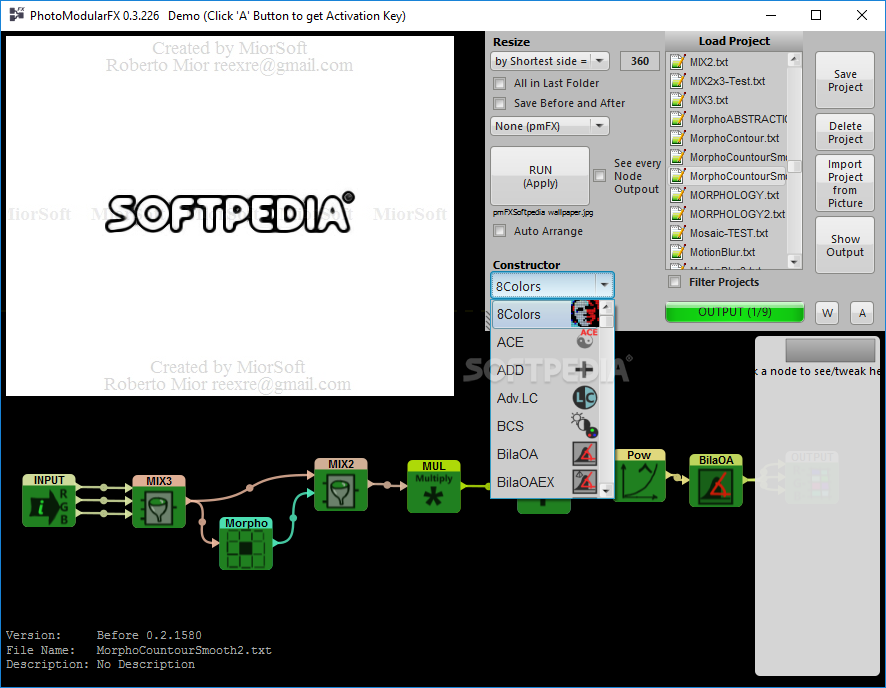Click the MIX2 node
886x688 pixels.
click(x=341, y=485)
